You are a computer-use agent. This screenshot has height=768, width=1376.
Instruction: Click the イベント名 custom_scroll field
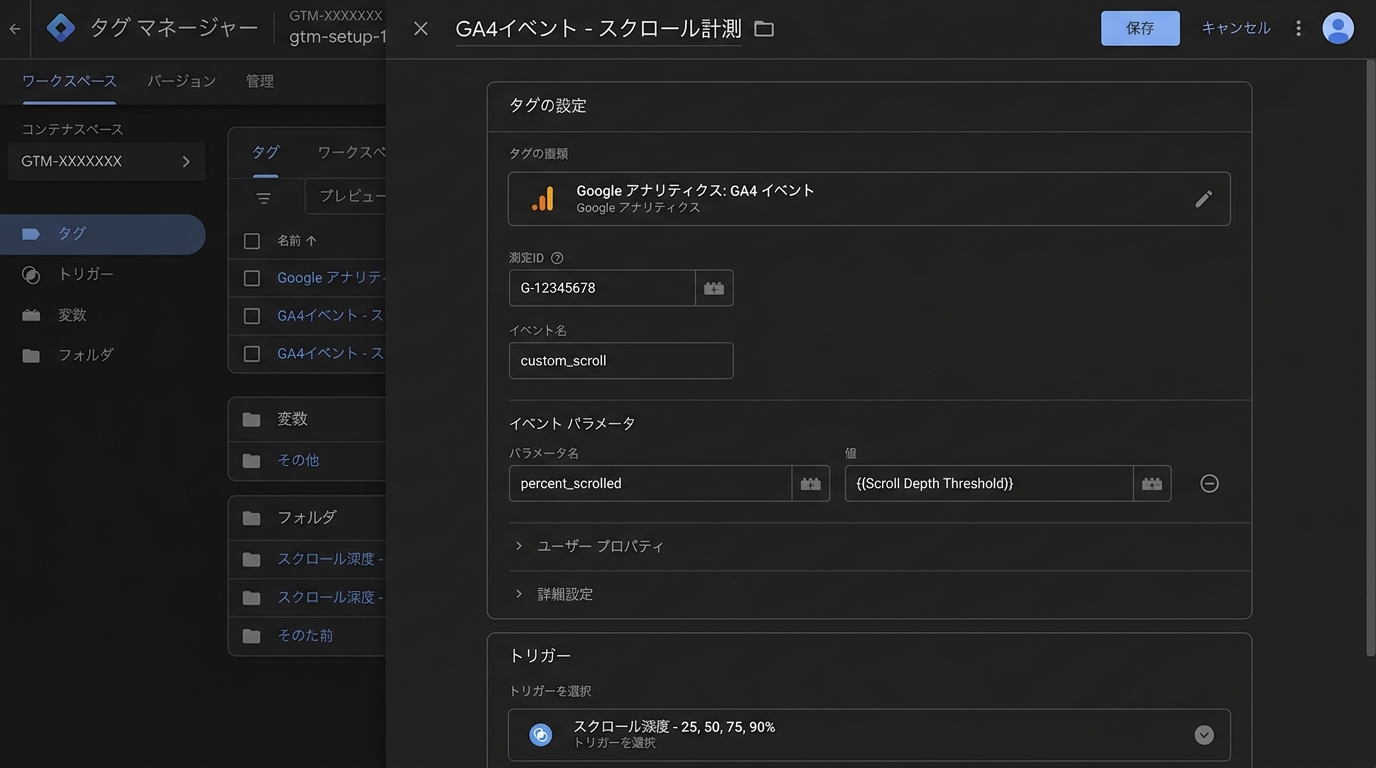(x=621, y=361)
